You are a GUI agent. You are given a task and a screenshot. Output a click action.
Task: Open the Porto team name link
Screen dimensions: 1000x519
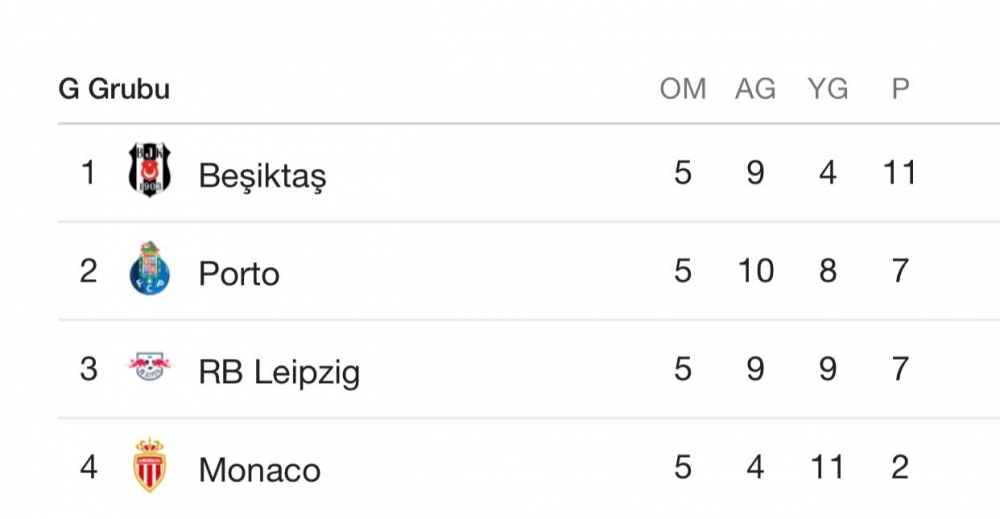tap(239, 272)
